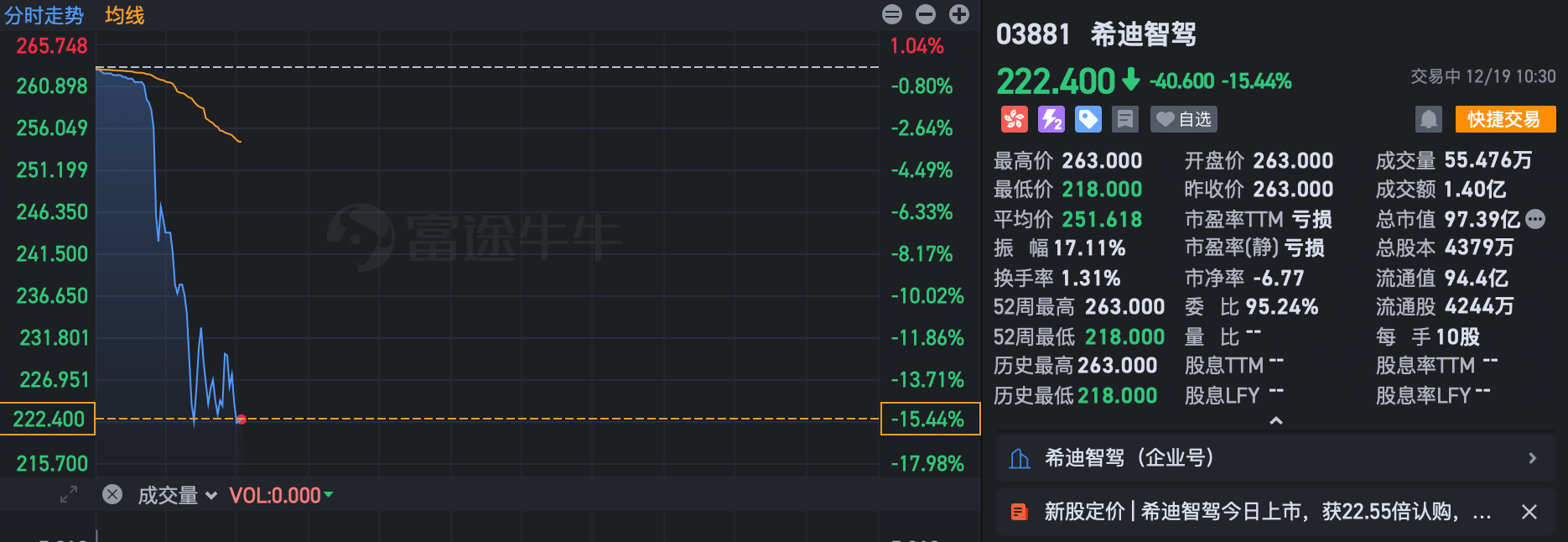The width and height of the screenshot is (1568, 542).
Task: Zoom out the chart with the minus icon
Action: [925, 14]
